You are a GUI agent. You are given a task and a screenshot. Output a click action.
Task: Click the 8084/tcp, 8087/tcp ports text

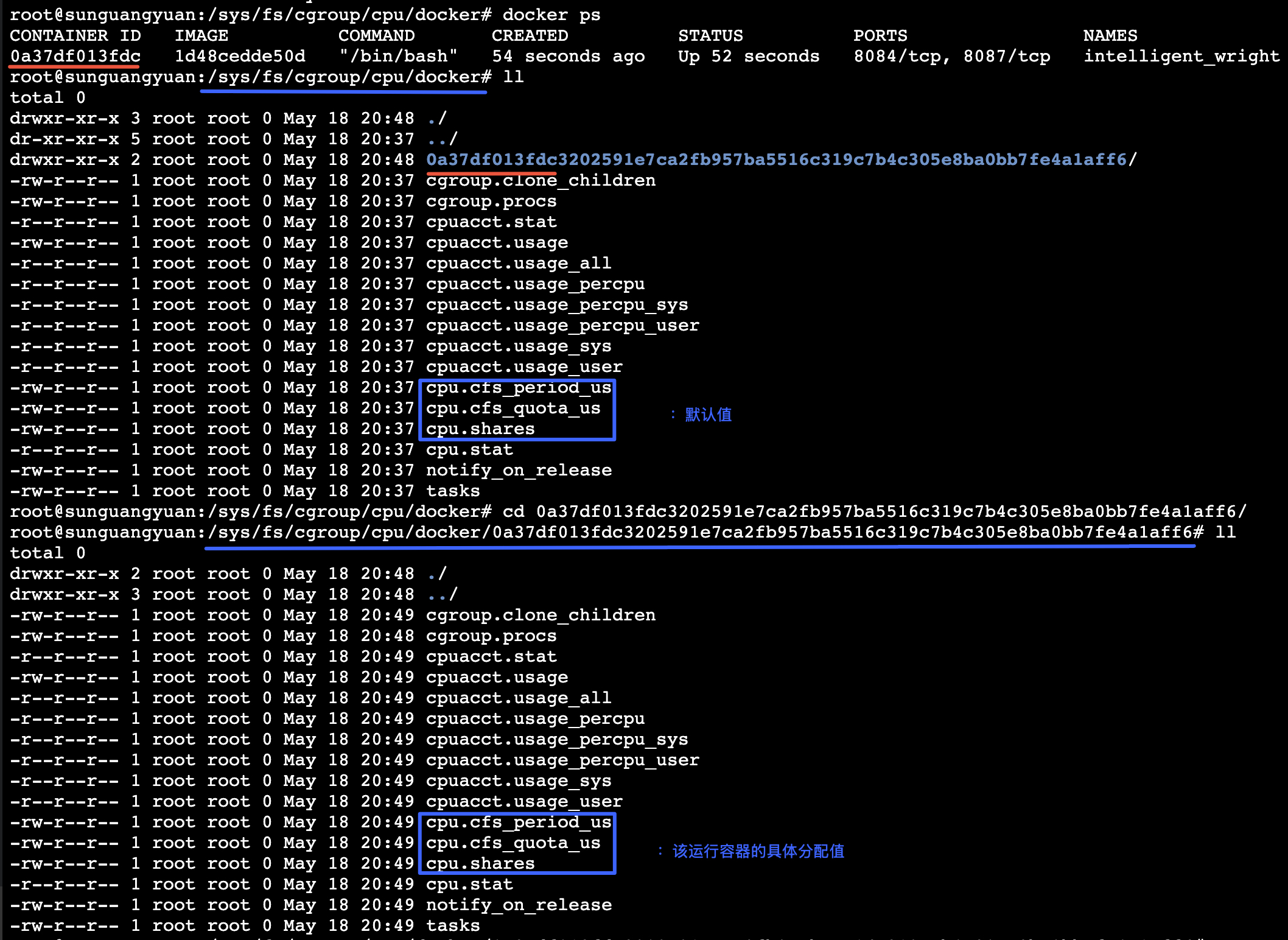951,56
